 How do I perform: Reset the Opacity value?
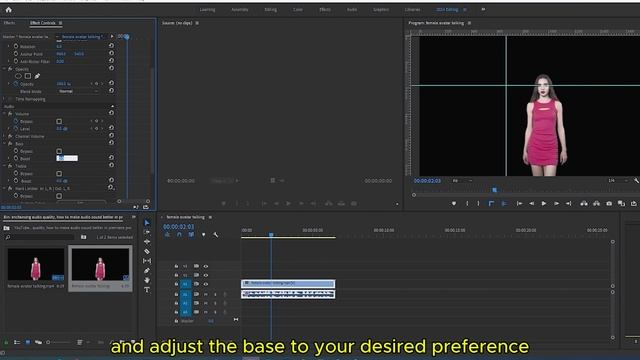[111, 83]
